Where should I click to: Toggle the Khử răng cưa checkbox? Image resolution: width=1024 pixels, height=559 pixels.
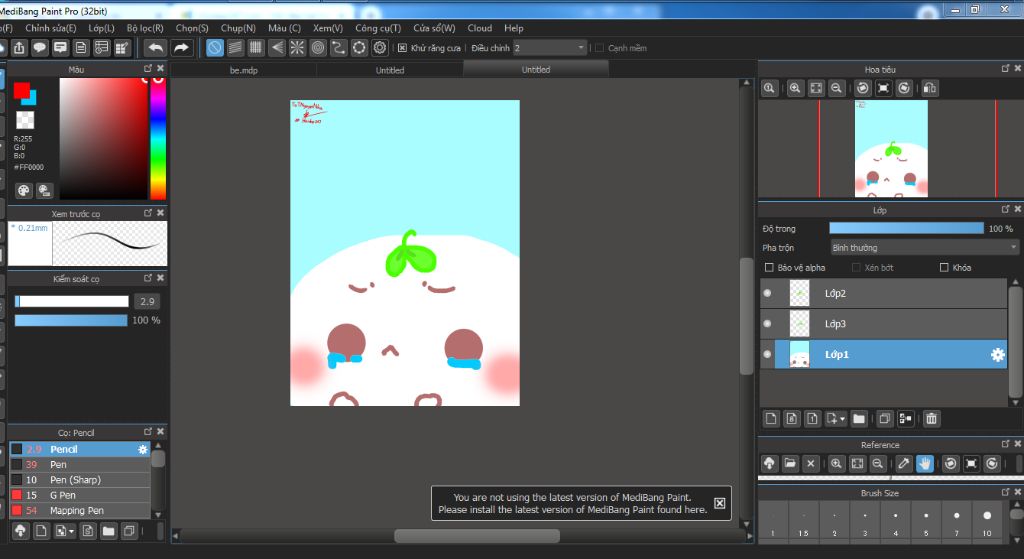[402, 48]
